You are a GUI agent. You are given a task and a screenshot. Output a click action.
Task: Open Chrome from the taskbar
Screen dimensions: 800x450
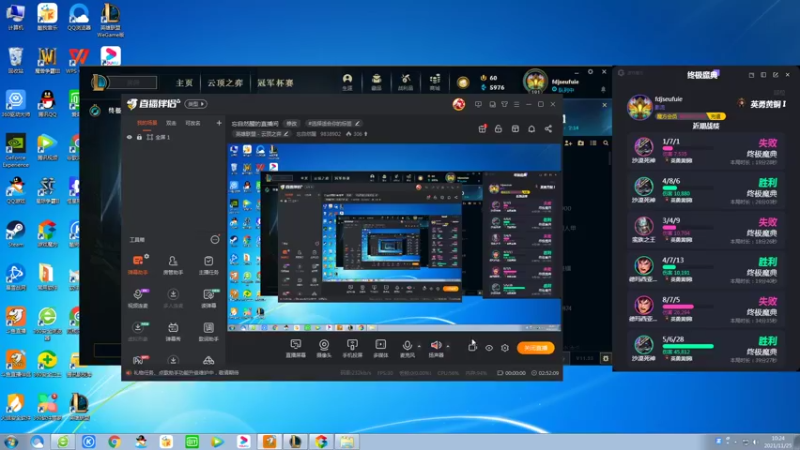click(114, 441)
